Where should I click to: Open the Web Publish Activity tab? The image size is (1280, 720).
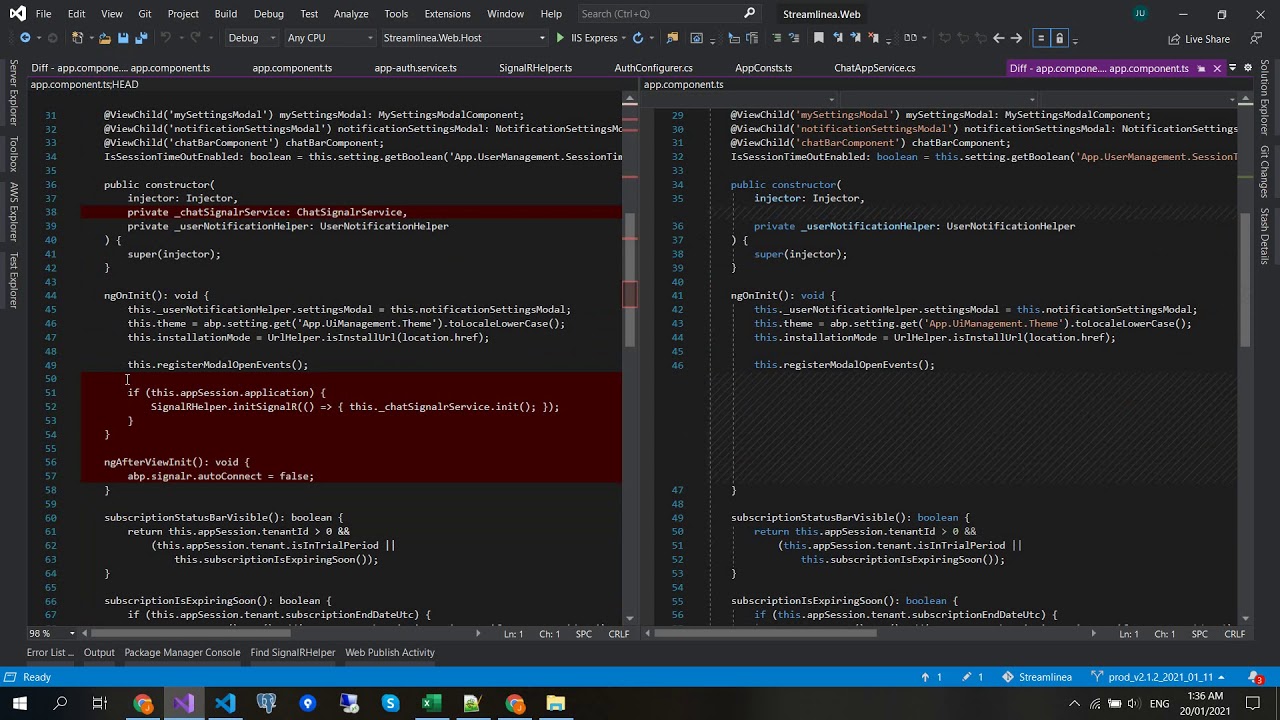tap(390, 652)
